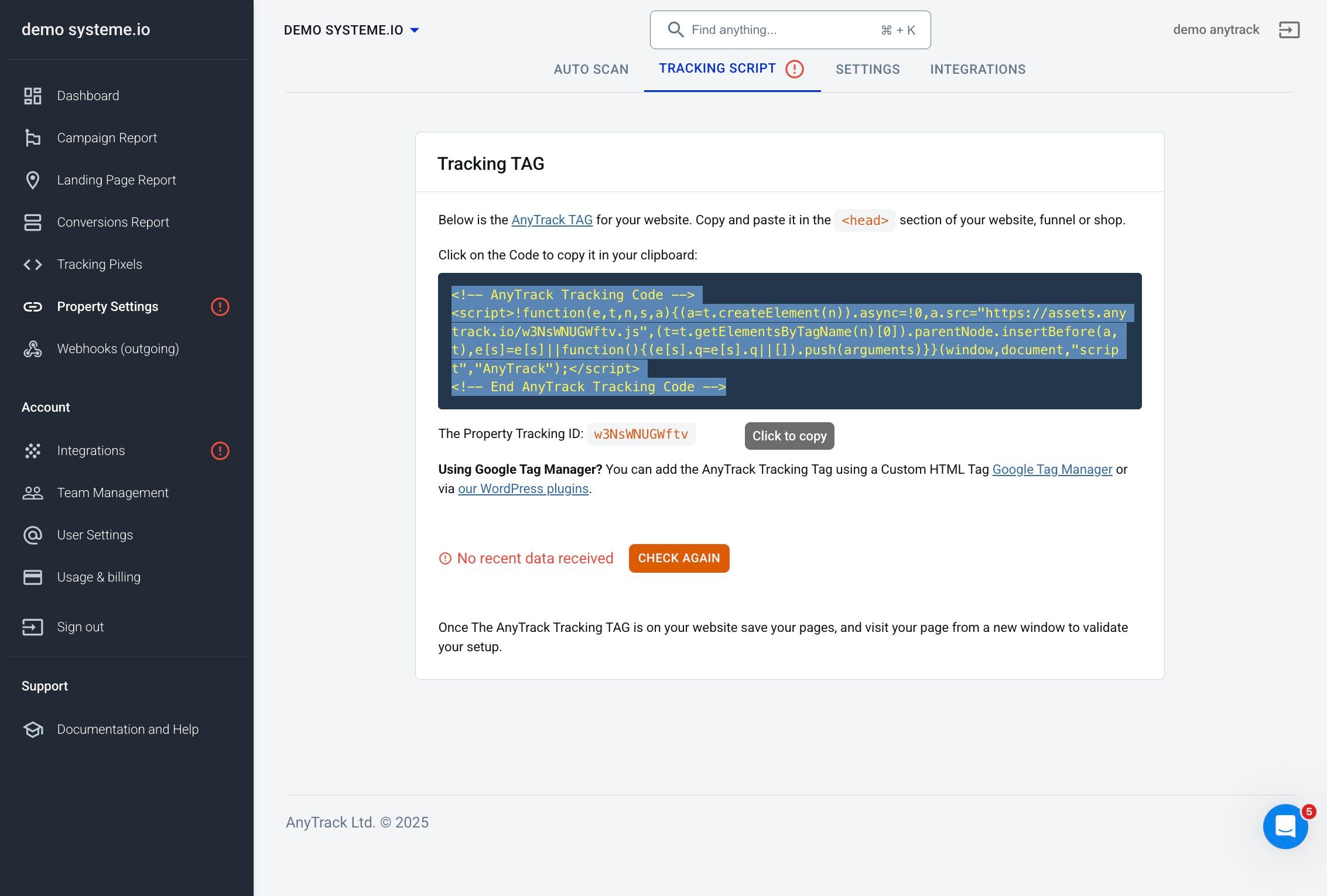
Task: Click the Tracking Script warning indicator
Action: (x=795, y=69)
